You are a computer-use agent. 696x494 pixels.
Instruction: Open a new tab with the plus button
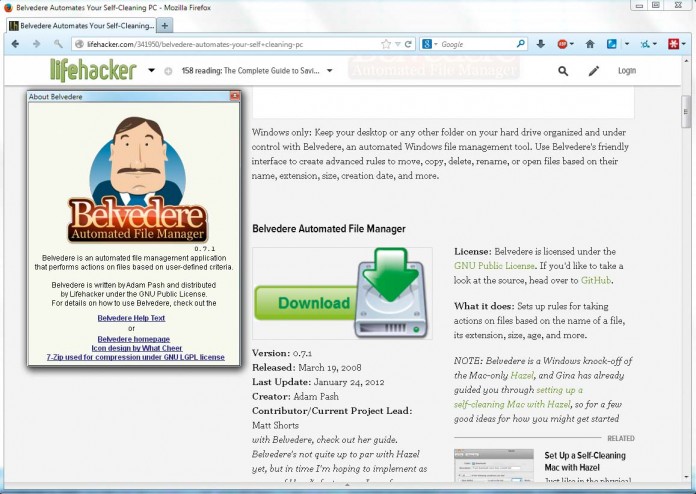165,25
